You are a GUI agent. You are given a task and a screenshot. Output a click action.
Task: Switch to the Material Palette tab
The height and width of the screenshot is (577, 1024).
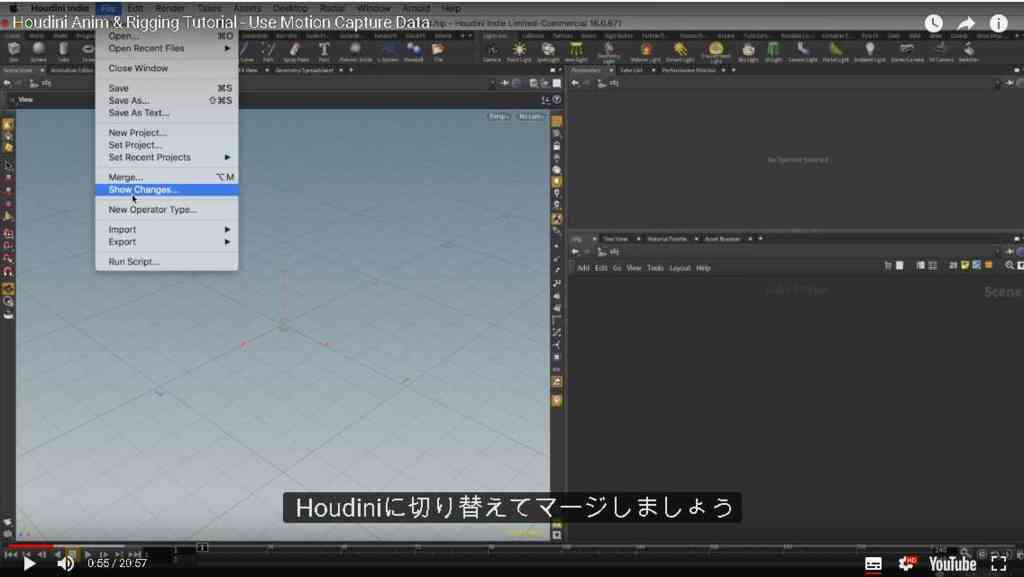tap(667, 239)
